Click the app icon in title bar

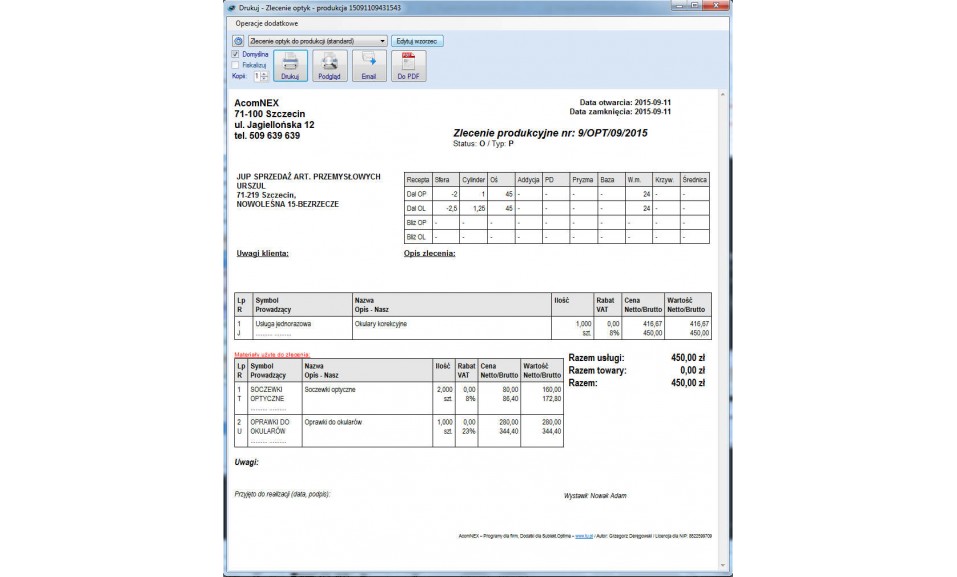pos(231,6)
